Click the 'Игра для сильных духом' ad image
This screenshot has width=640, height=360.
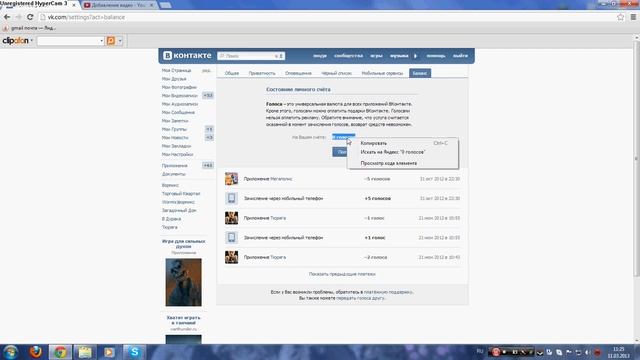[183, 282]
